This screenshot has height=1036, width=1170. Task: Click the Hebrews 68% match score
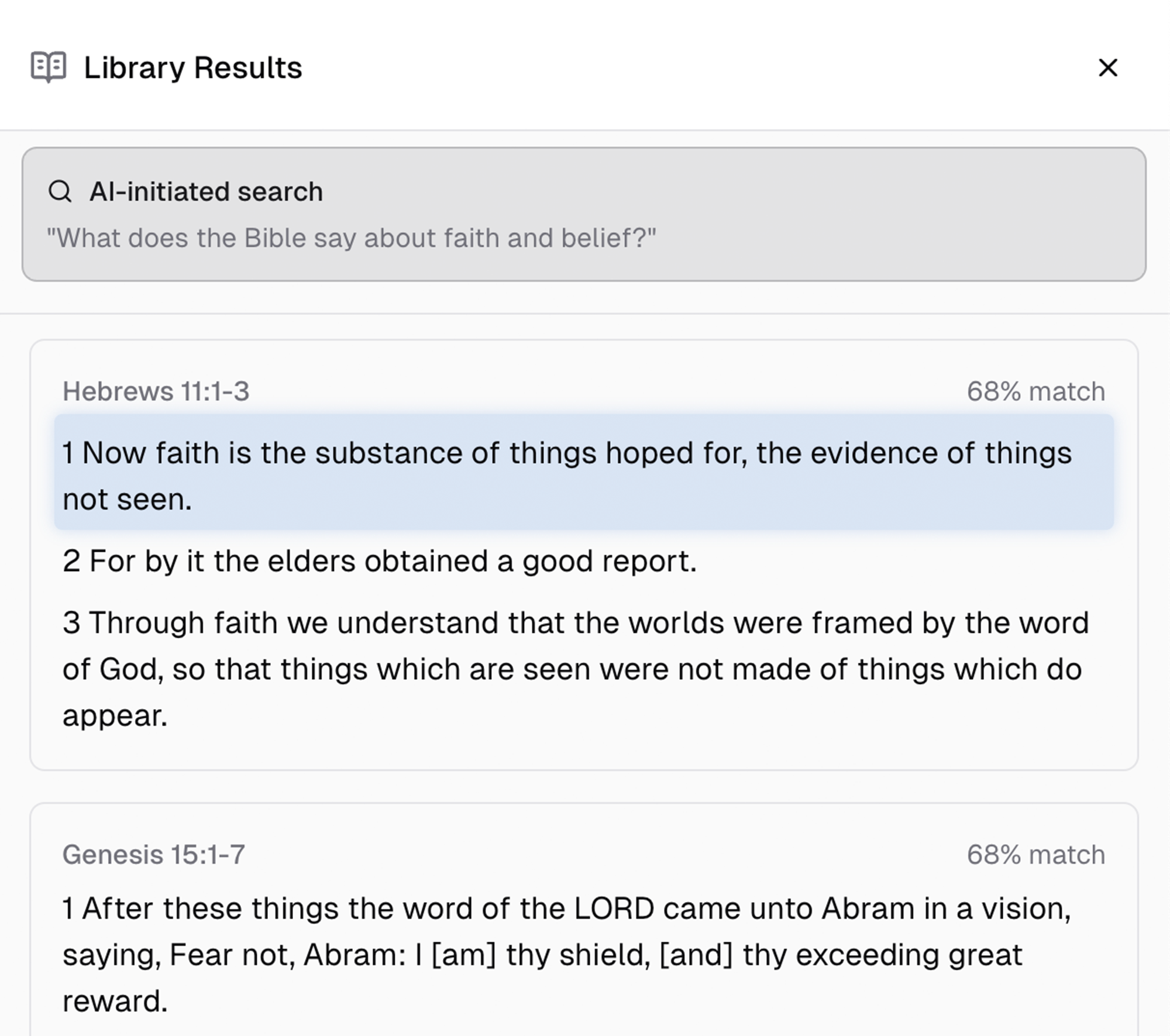1035,391
